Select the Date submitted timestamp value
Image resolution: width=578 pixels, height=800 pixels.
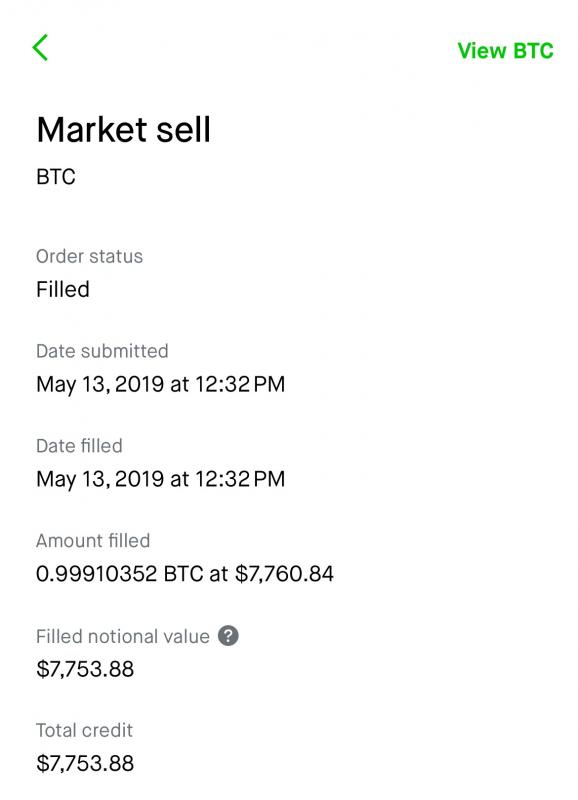point(161,384)
